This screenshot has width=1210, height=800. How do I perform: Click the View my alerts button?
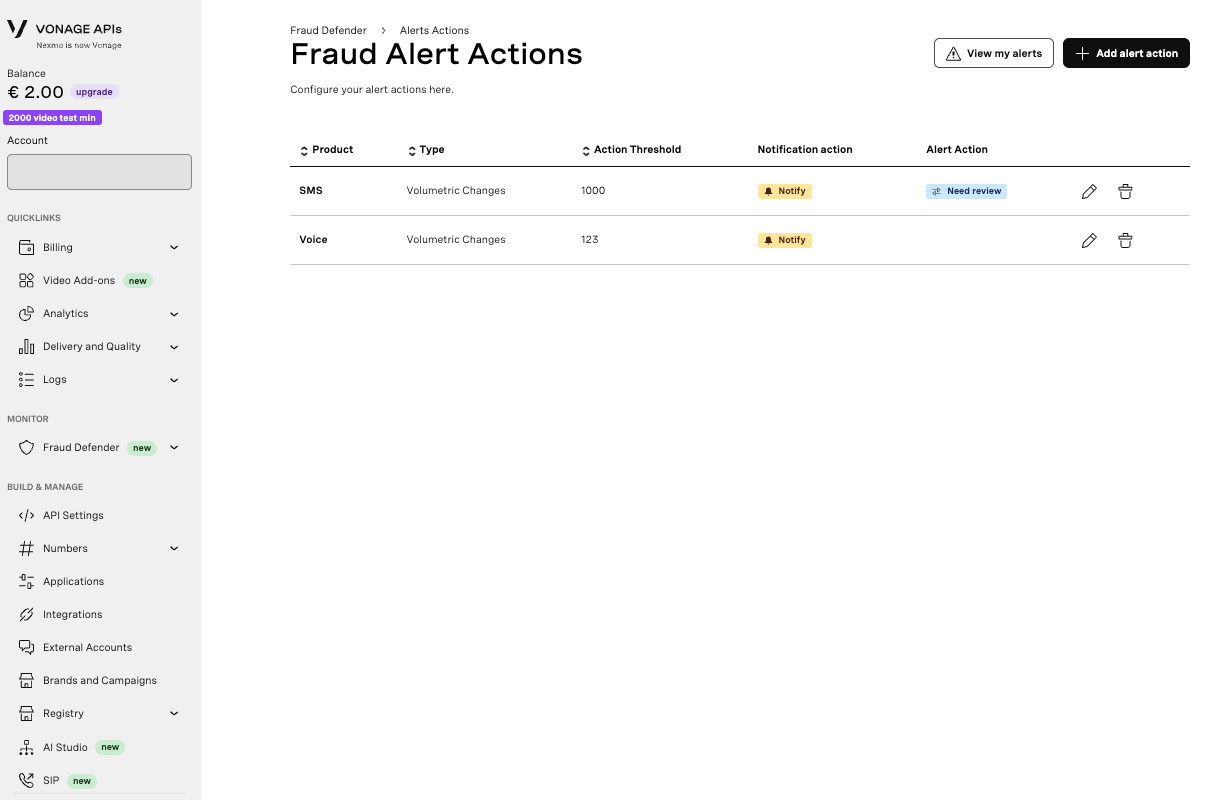click(993, 53)
